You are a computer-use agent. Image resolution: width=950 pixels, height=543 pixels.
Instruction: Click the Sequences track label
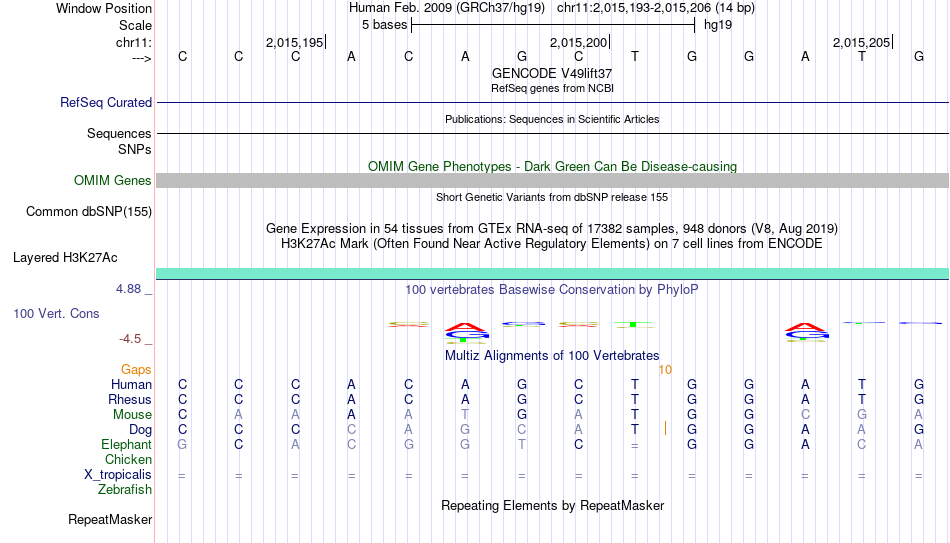click(119, 133)
